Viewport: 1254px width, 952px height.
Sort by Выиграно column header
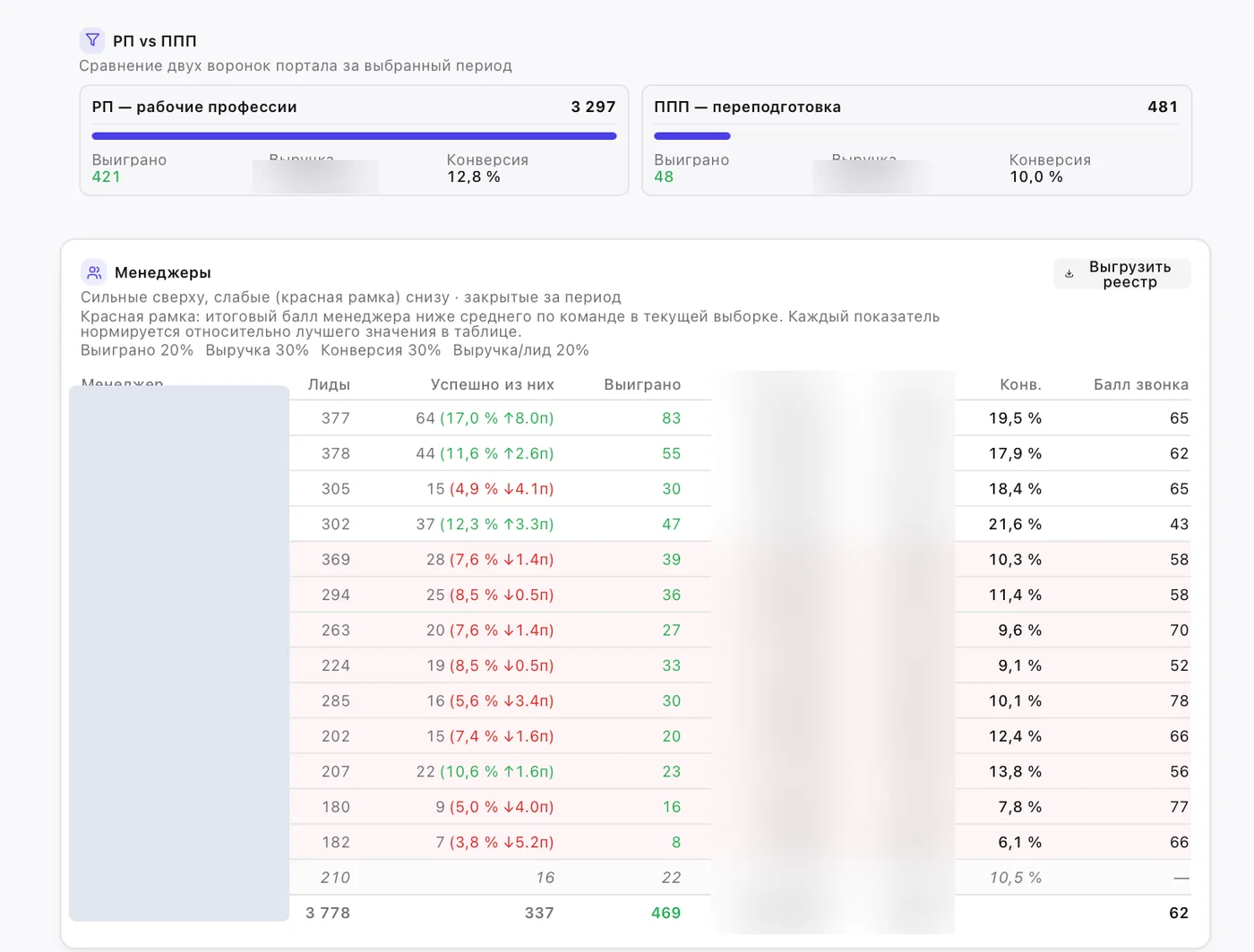pyautogui.click(x=642, y=384)
